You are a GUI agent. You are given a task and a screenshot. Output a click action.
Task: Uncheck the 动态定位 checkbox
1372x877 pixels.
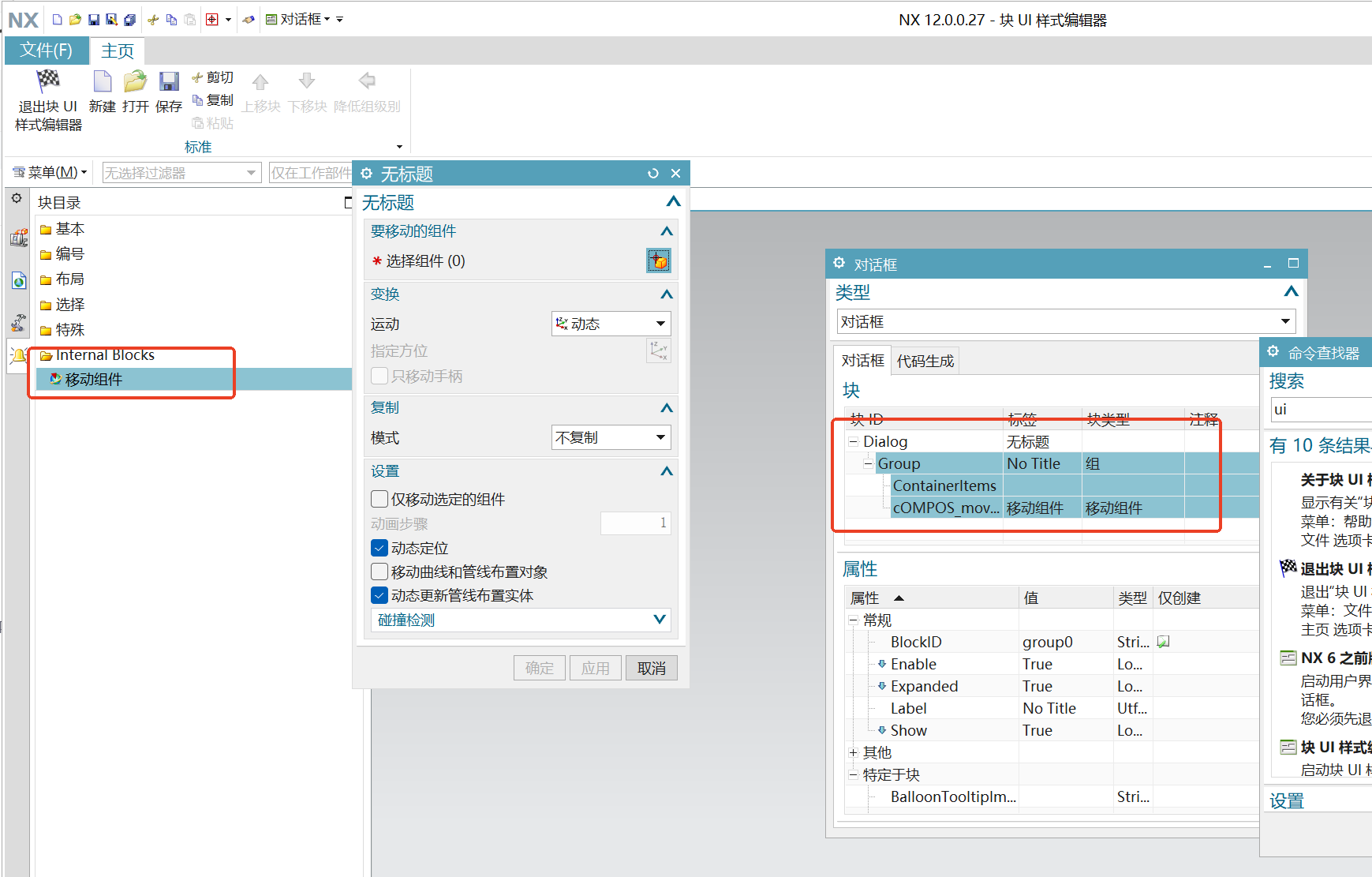[x=379, y=547]
